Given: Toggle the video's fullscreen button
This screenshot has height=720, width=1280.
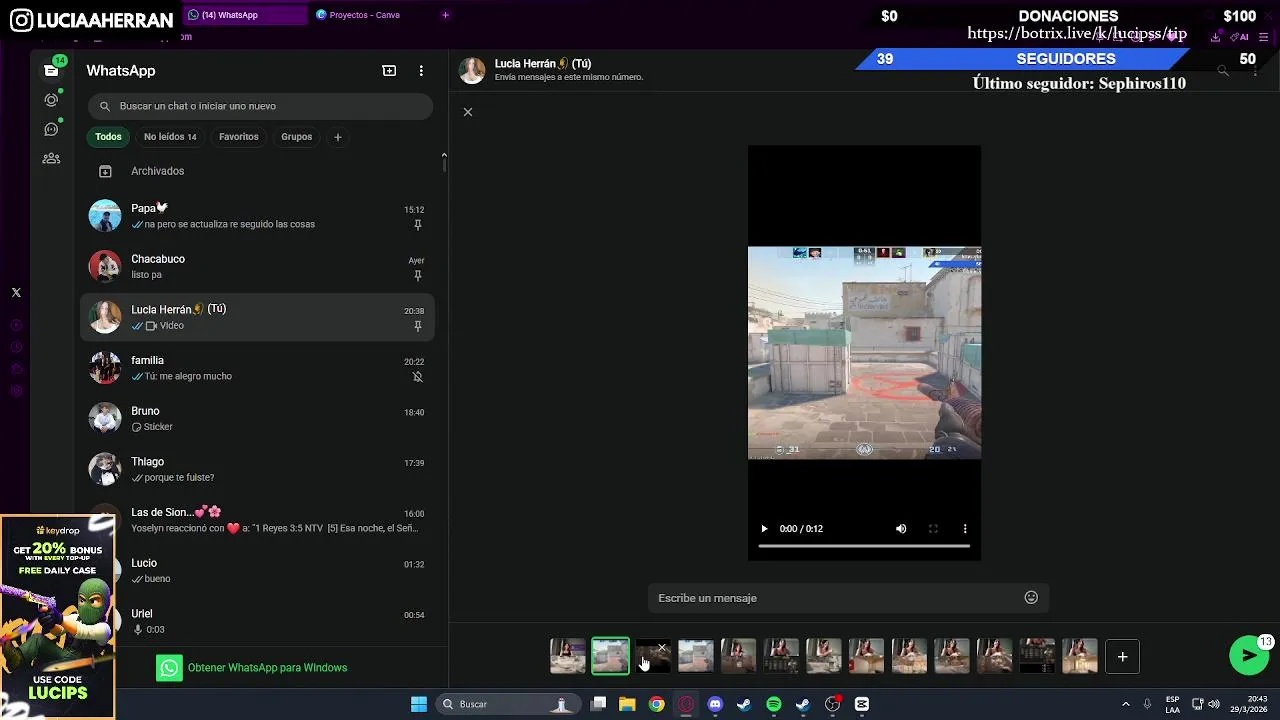Looking at the screenshot, I should [x=933, y=529].
